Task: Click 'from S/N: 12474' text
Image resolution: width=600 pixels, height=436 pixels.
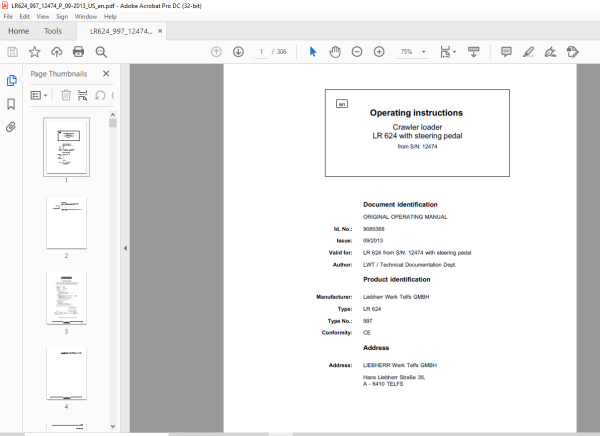Action: tap(417, 146)
